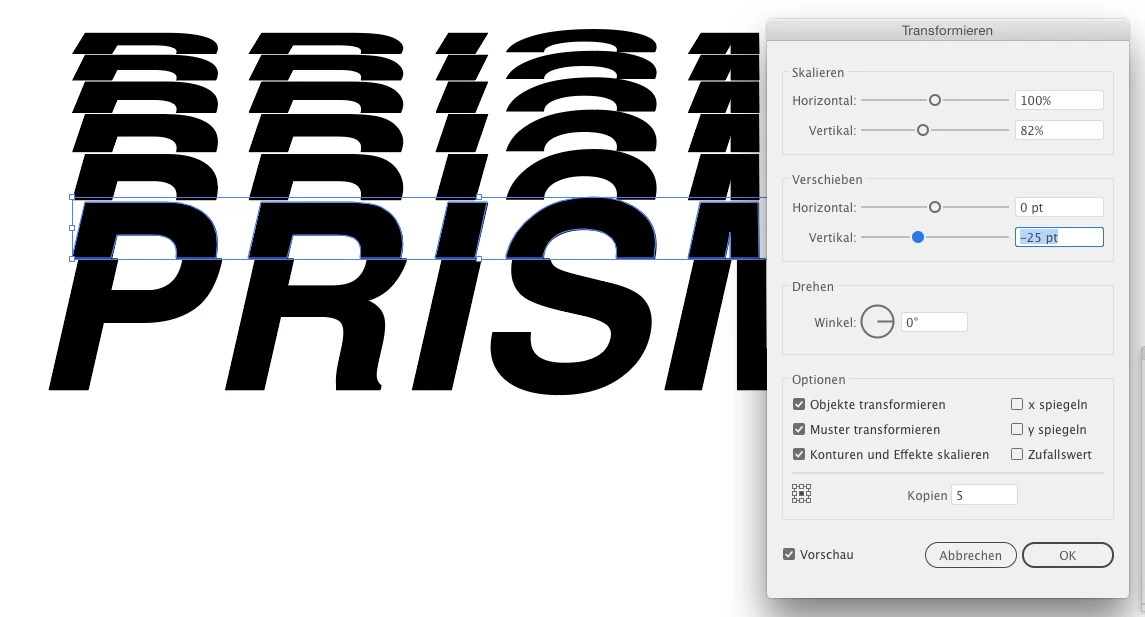
Task: Adjust the blue Verschieben Vertikal slider handle
Action: [918, 237]
